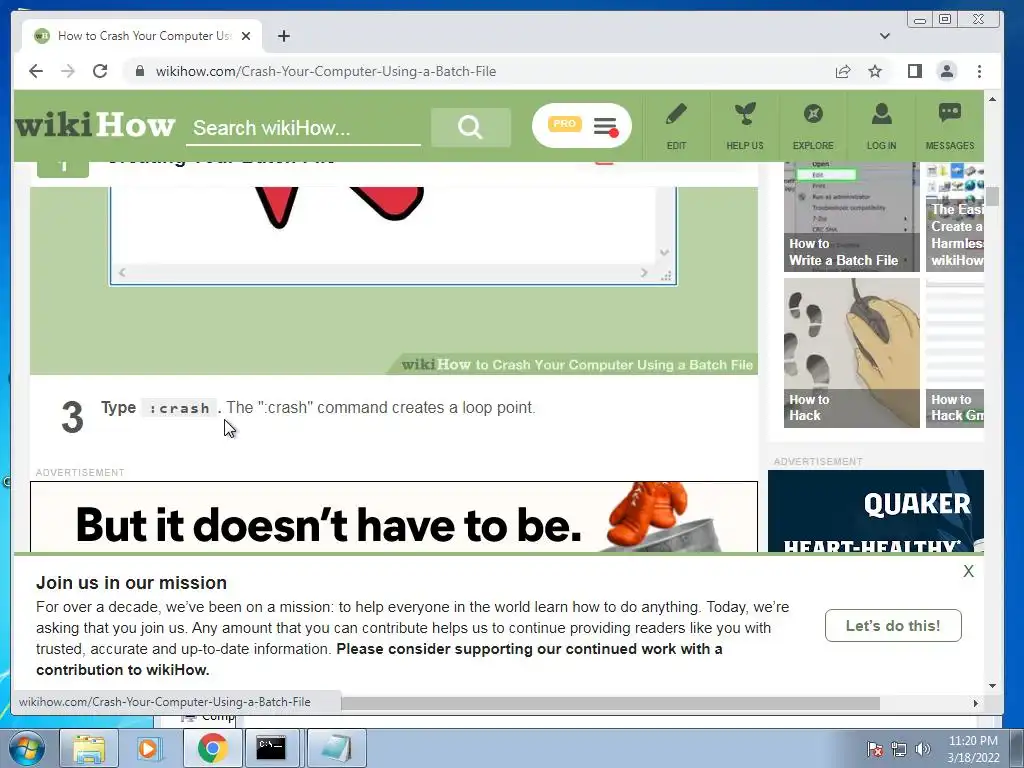Open Windows Explorer from the taskbar

[89, 748]
